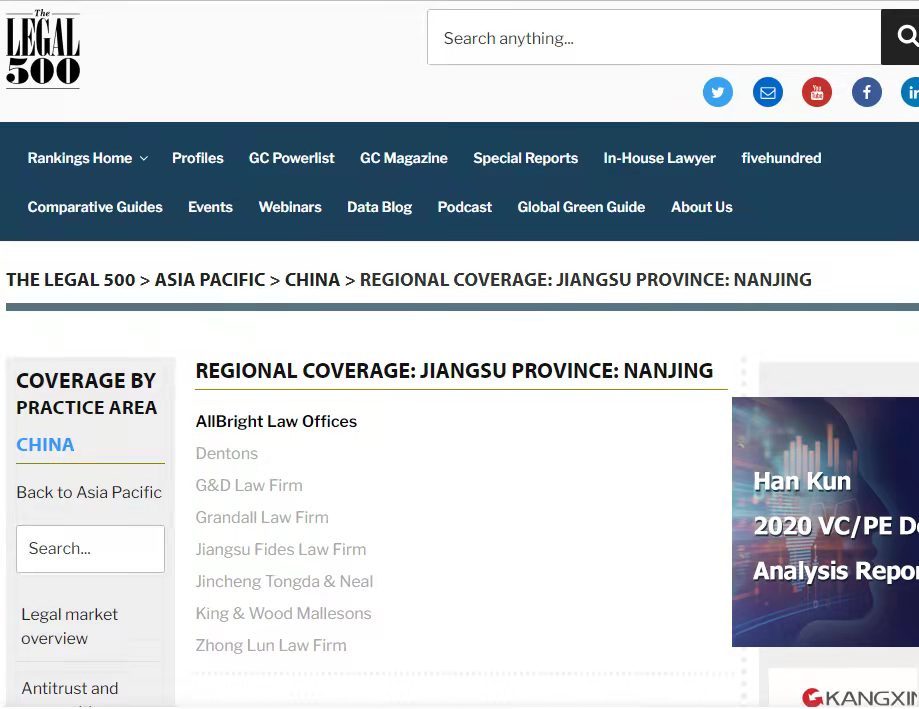Open the Events menu item
Viewport: 919px width, 709px height.
210,207
